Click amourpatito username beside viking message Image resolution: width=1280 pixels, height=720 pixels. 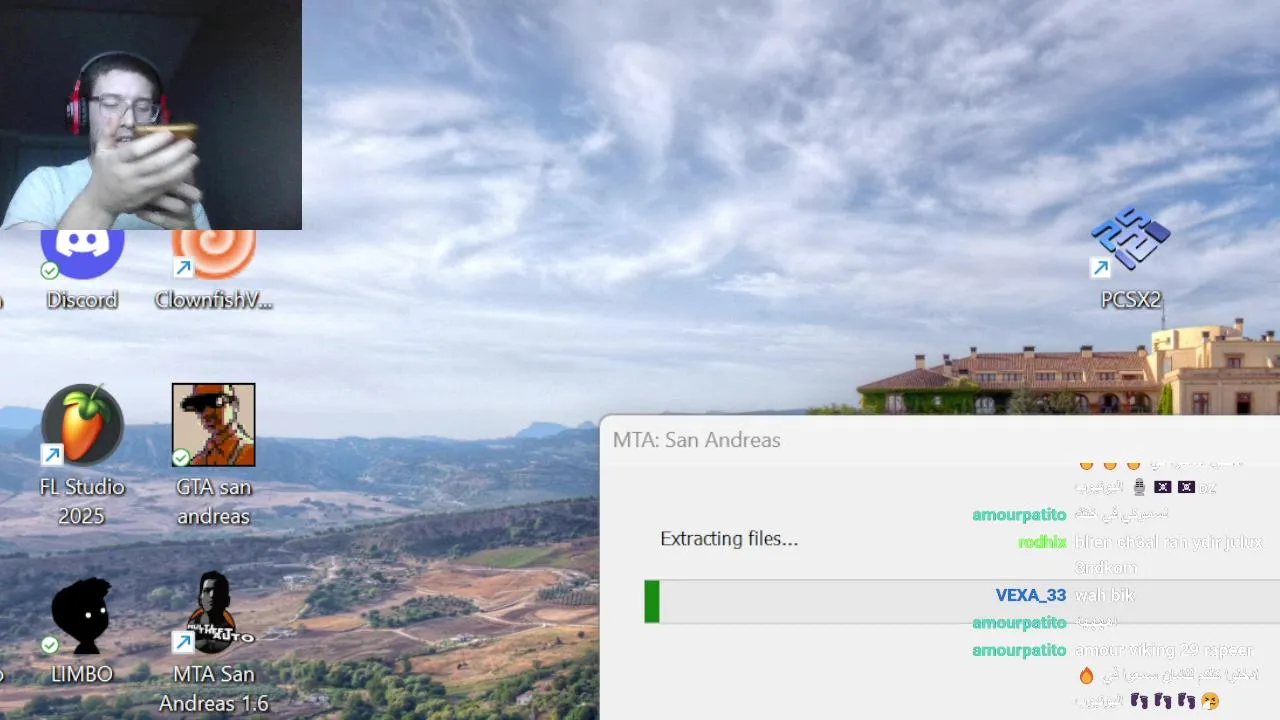[x=1019, y=650]
